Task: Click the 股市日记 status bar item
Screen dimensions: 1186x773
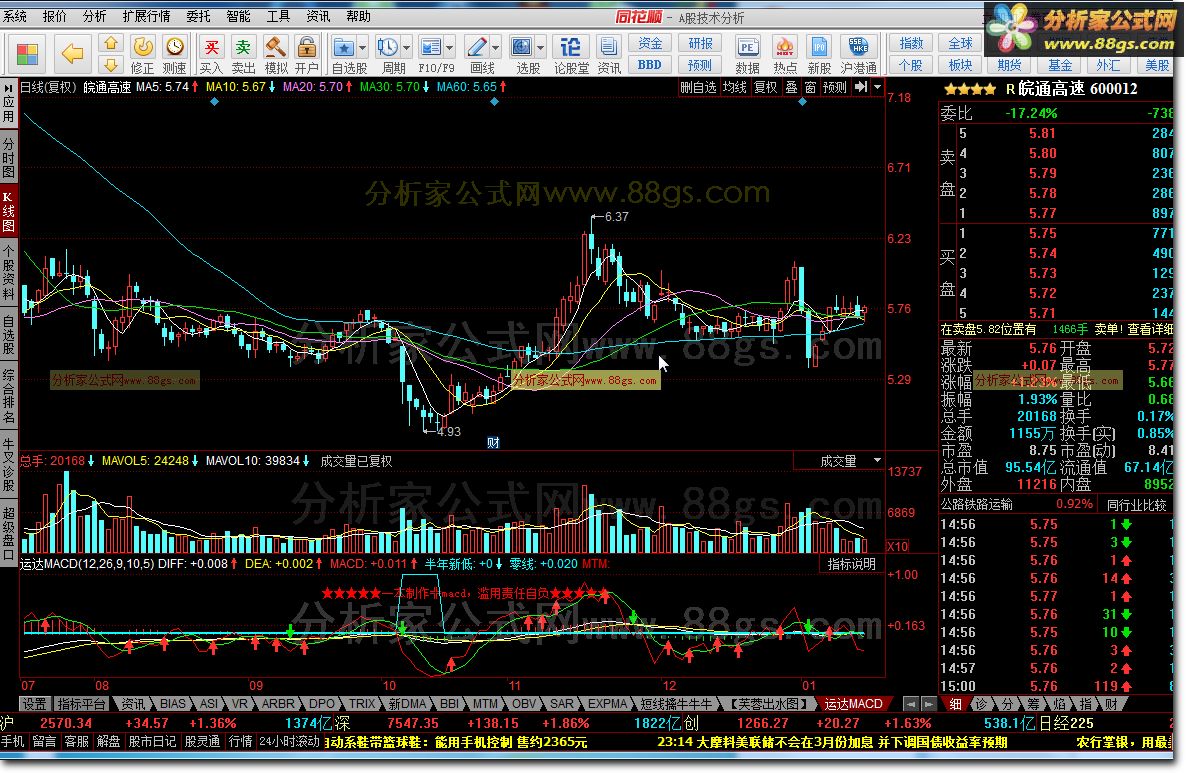Action: point(153,742)
